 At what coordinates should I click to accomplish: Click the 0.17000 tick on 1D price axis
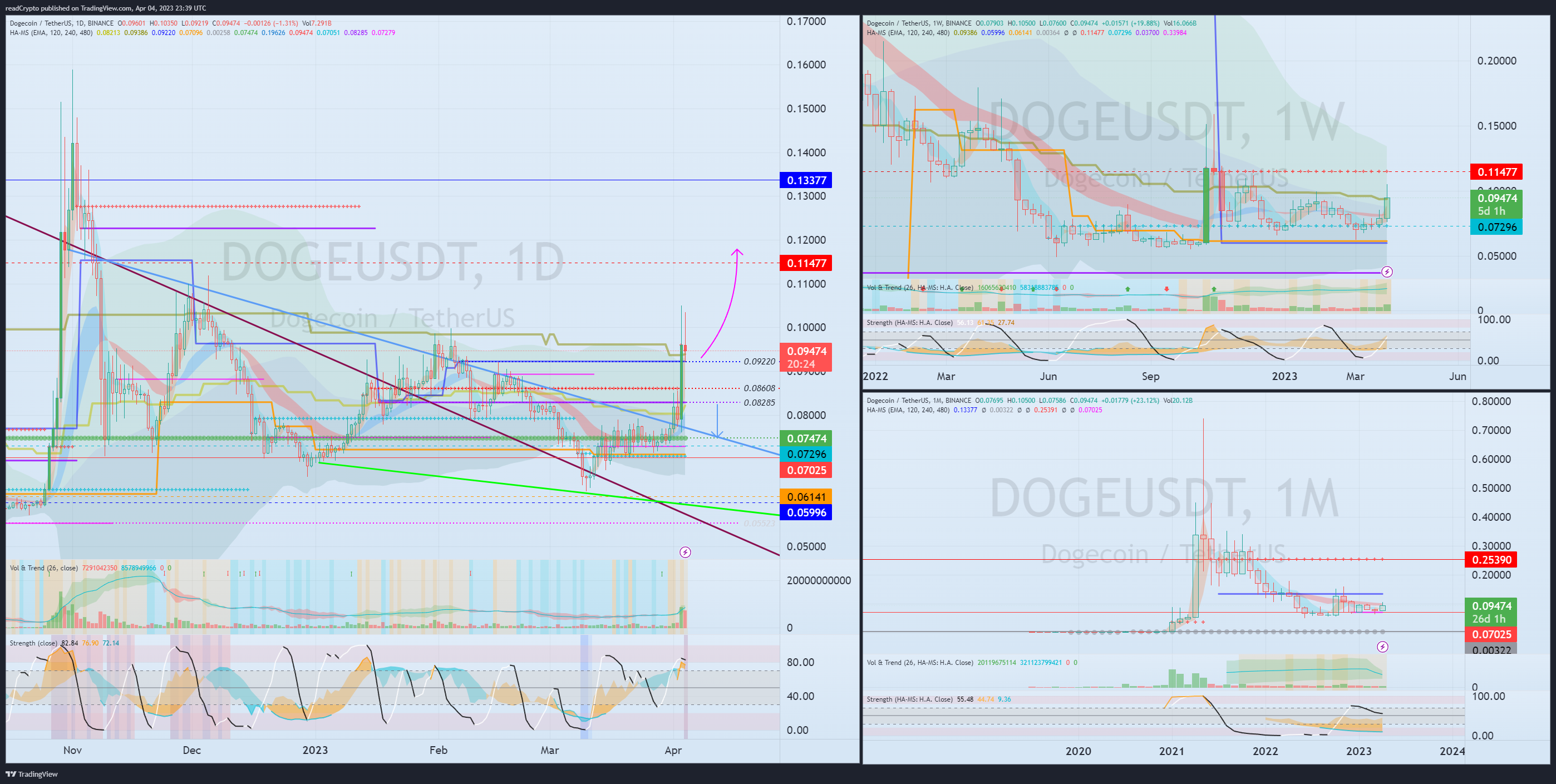click(806, 22)
